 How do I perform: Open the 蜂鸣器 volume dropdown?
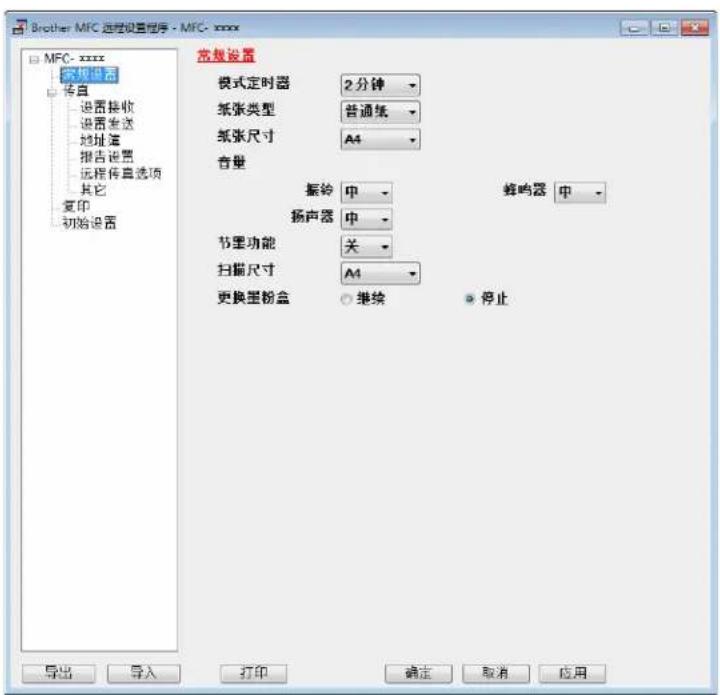[580, 192]
